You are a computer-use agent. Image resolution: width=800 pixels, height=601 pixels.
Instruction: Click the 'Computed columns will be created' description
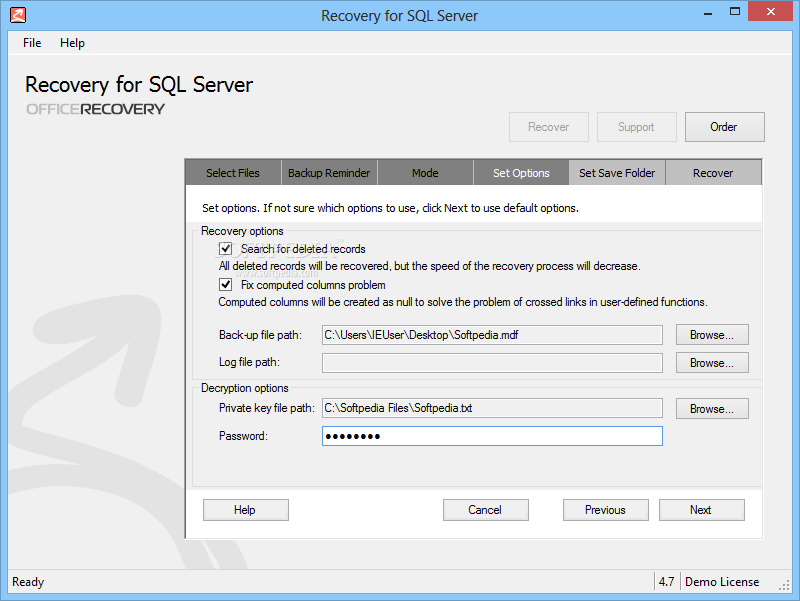tap(463, 302)
